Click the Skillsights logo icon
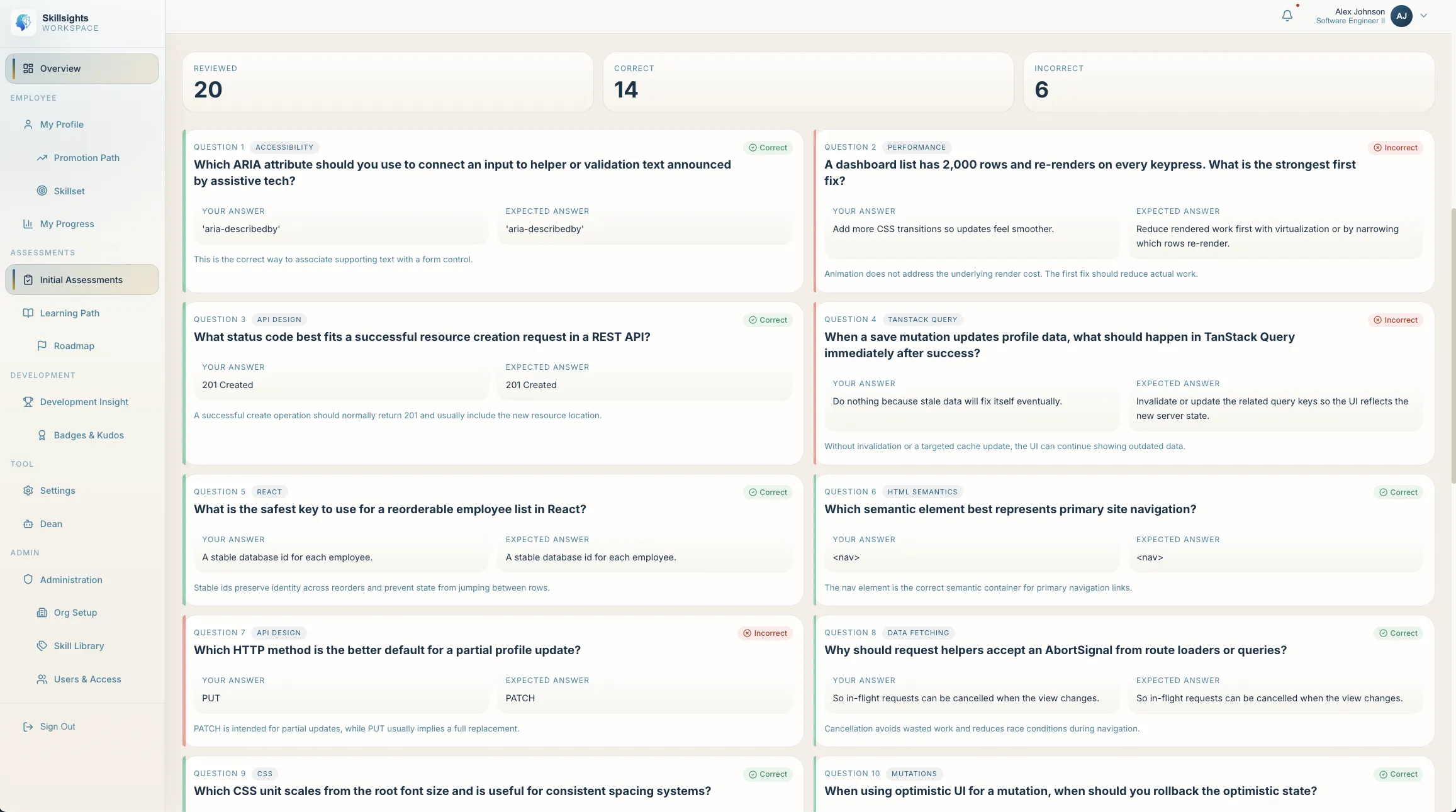The height and width of the screenshot is (812, 1456). 24,23
